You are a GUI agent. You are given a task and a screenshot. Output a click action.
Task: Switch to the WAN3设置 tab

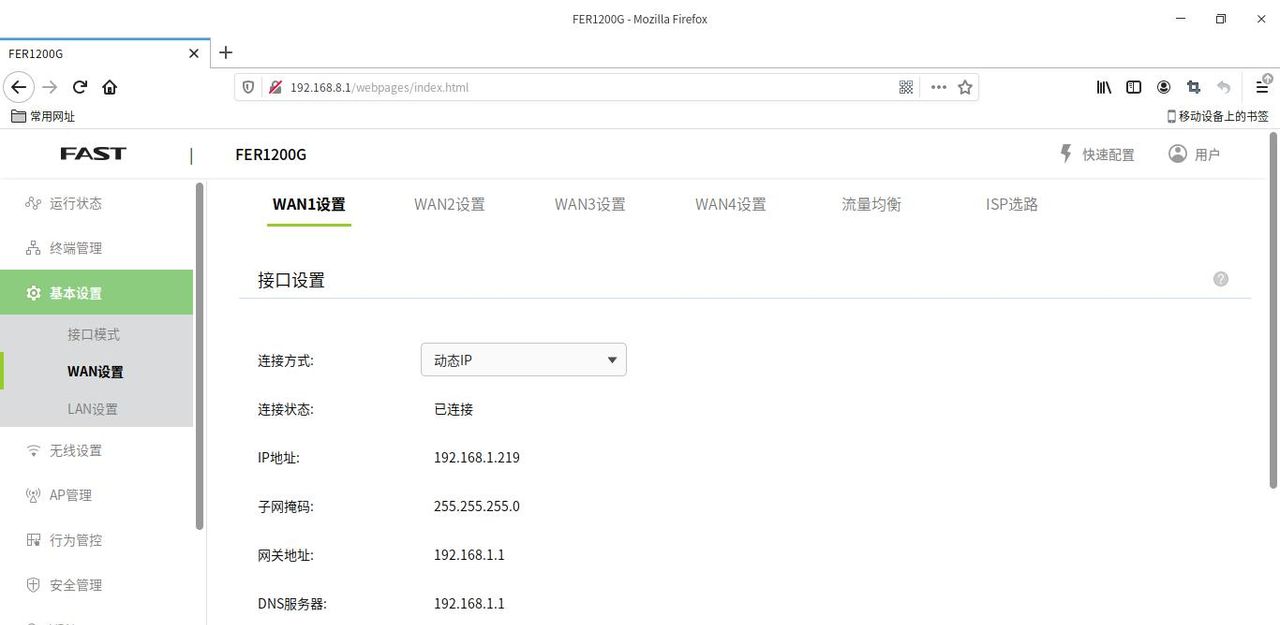pos(590,204)
